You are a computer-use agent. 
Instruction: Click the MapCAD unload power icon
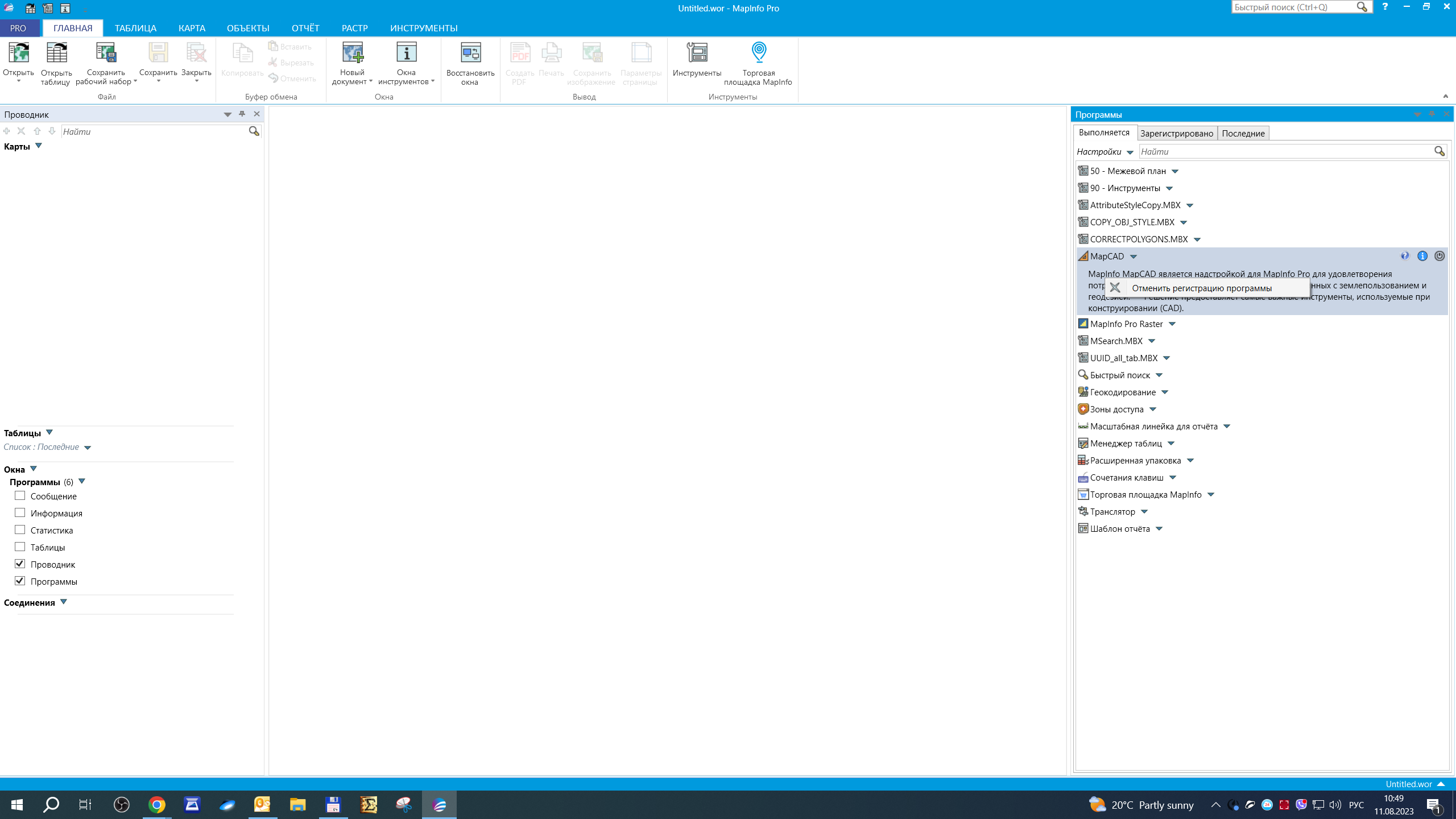(1440, 256)
